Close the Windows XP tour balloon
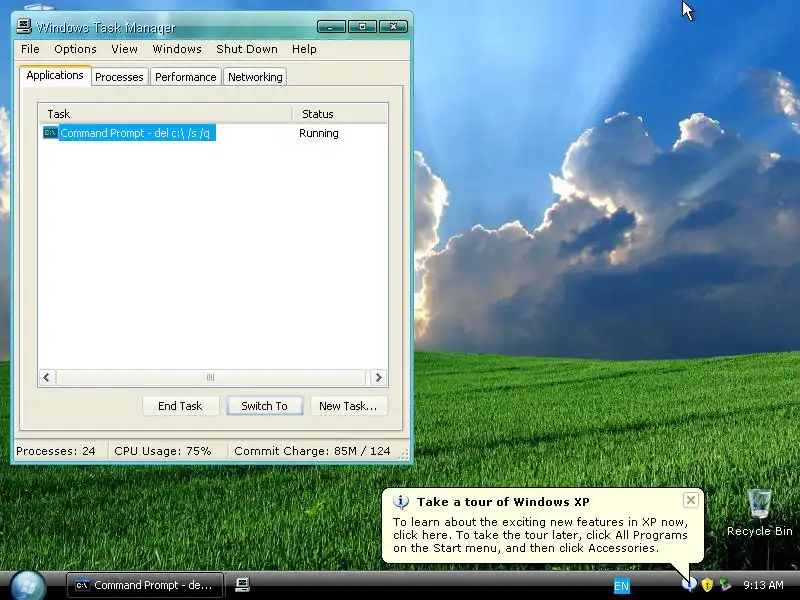800x600 pixels. point(690,500)
